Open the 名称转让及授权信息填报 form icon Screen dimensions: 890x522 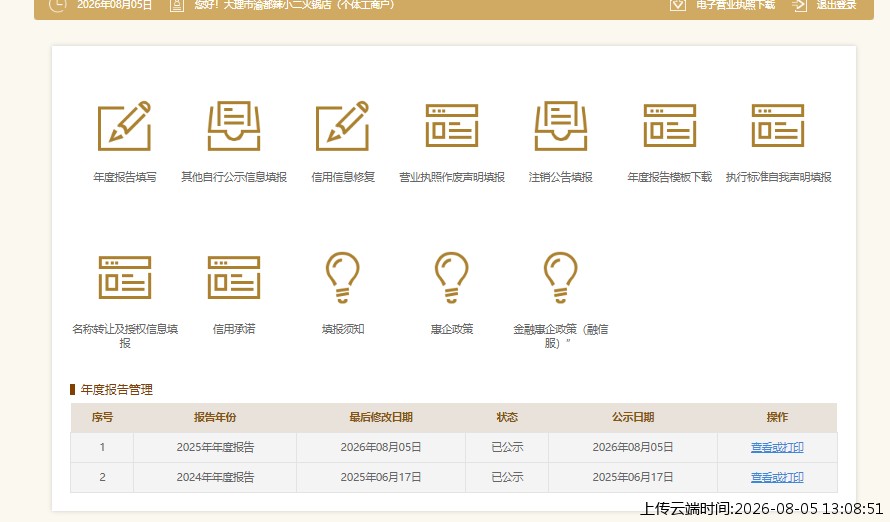(125, 277)
